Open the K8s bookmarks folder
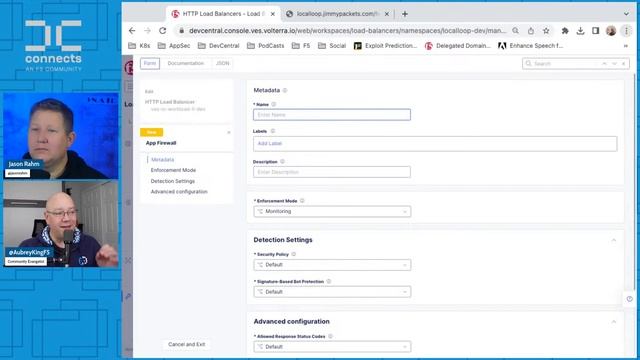 [x=139, y=46]
